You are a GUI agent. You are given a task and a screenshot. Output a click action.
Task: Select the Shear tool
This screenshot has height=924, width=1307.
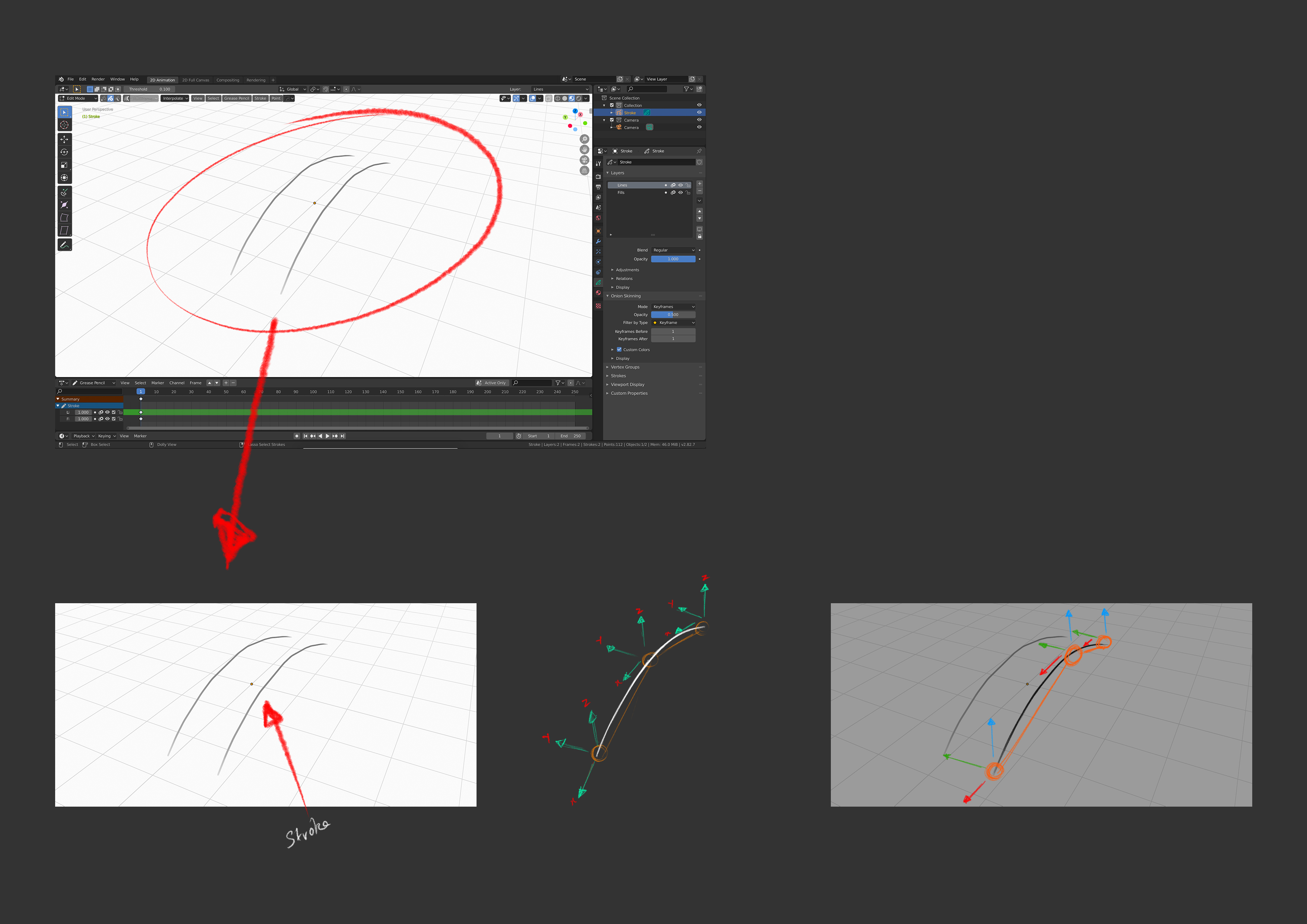click(x=64, y=231)
